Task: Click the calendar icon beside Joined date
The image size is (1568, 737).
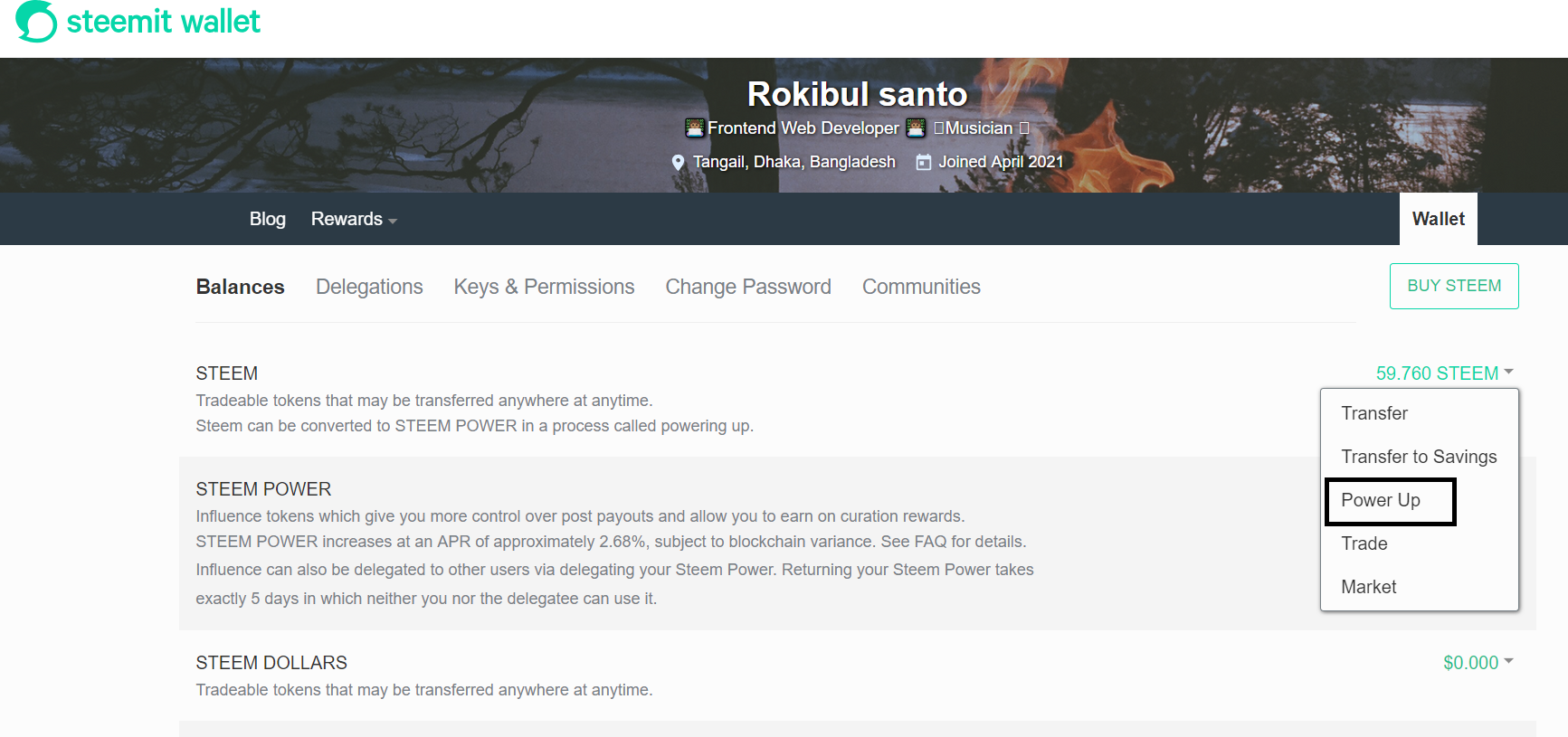Action: coord(924,163)
